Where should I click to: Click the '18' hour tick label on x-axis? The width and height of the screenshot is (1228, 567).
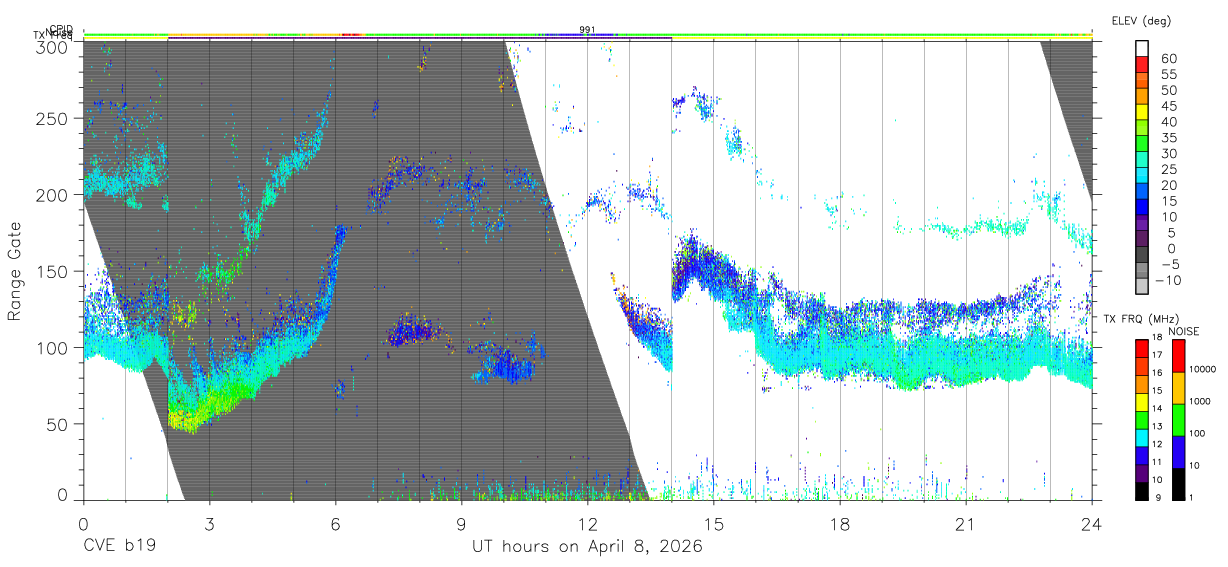coord(839,523)
